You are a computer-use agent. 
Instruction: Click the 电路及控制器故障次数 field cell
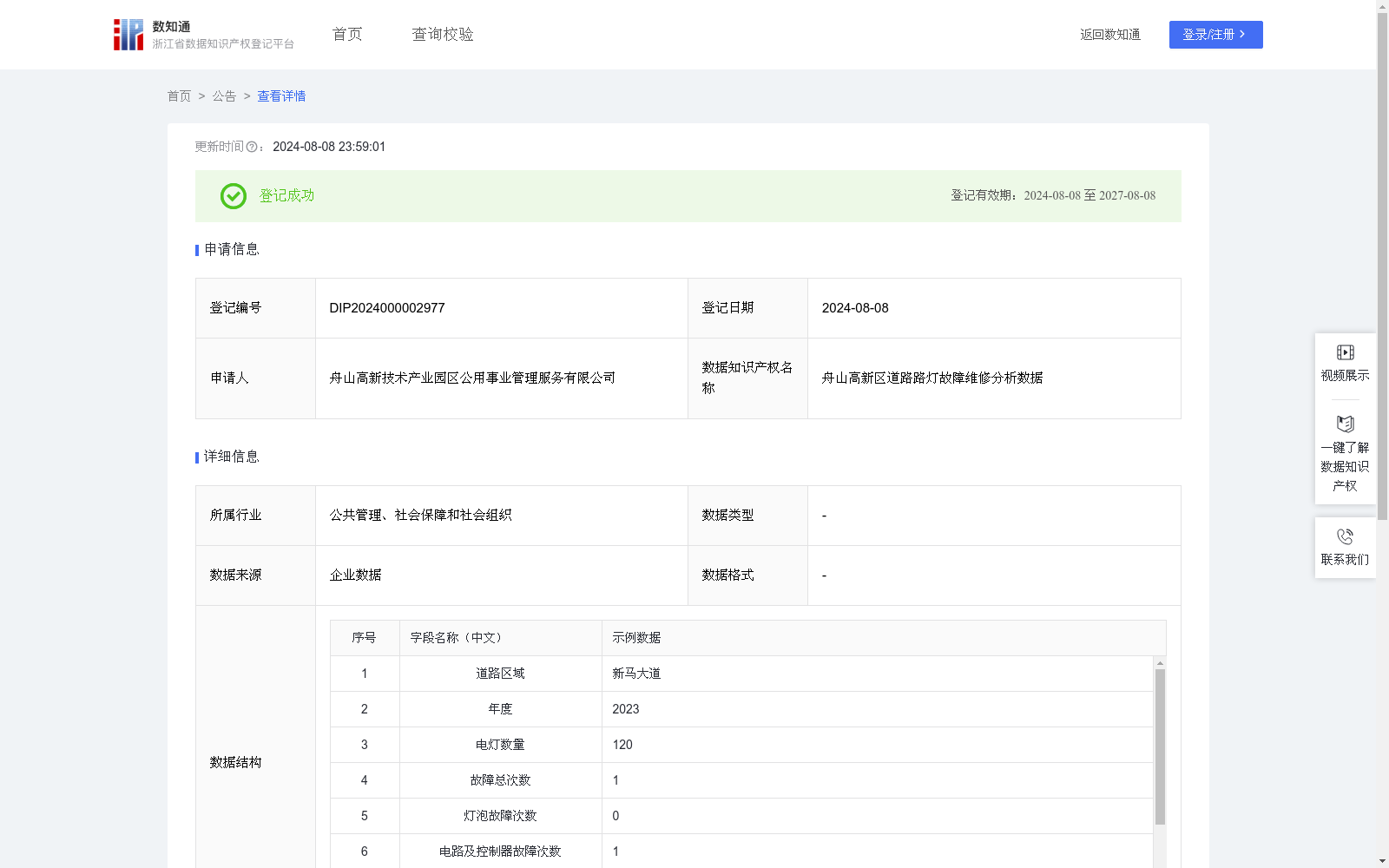[x=501, y=852]
